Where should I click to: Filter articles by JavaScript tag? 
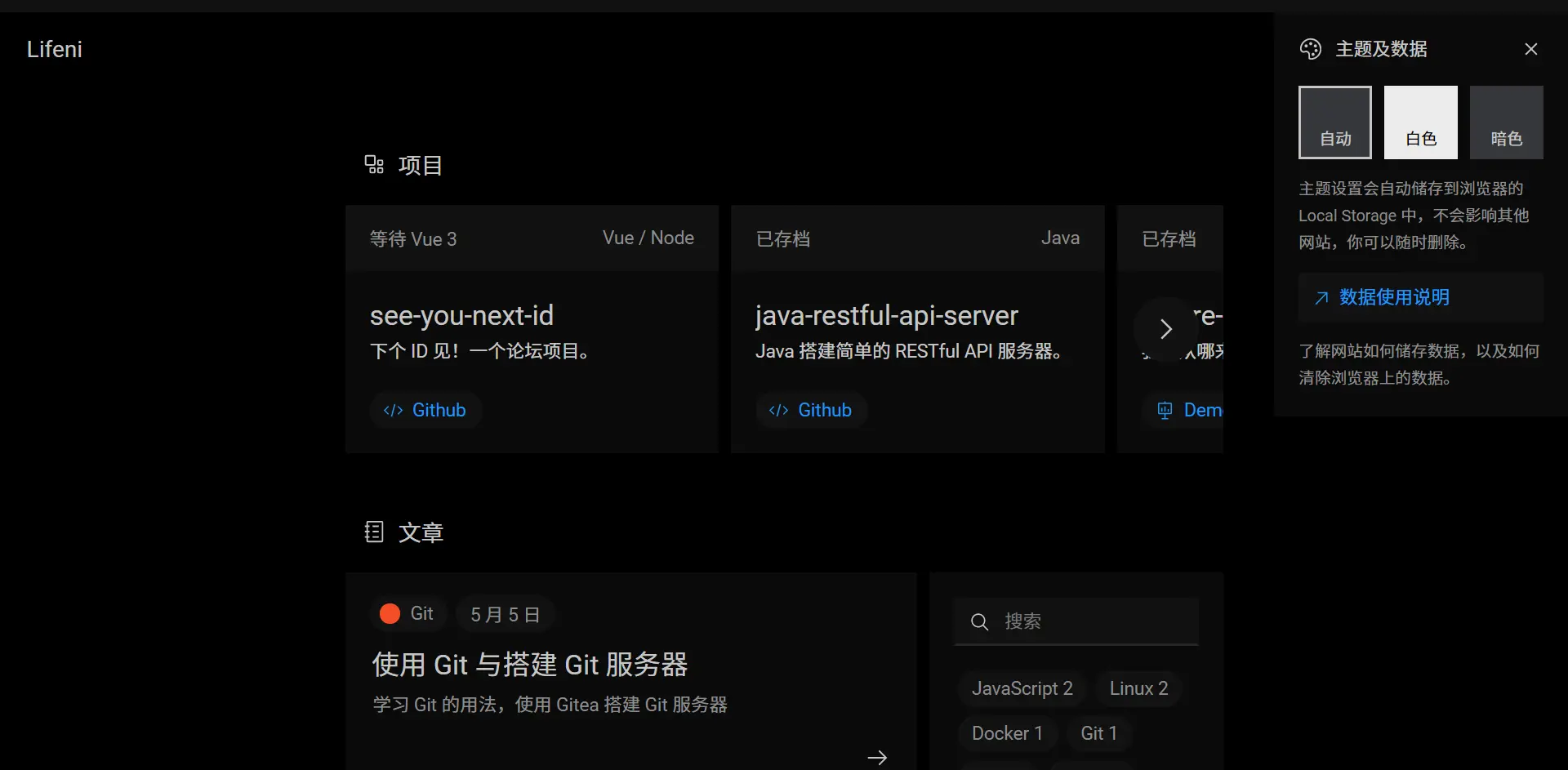click(1022, 688)
